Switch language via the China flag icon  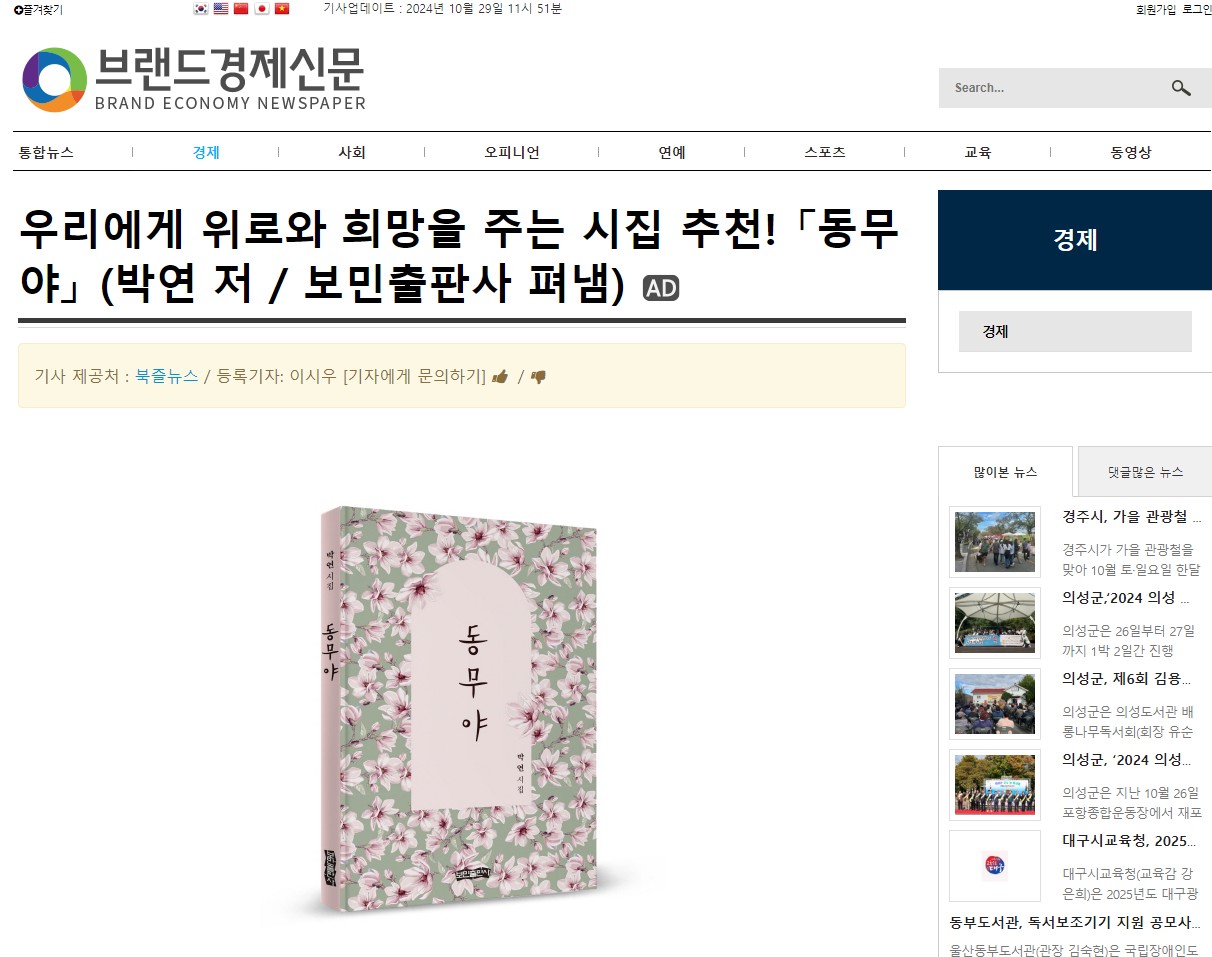click(x=241, y=9)
